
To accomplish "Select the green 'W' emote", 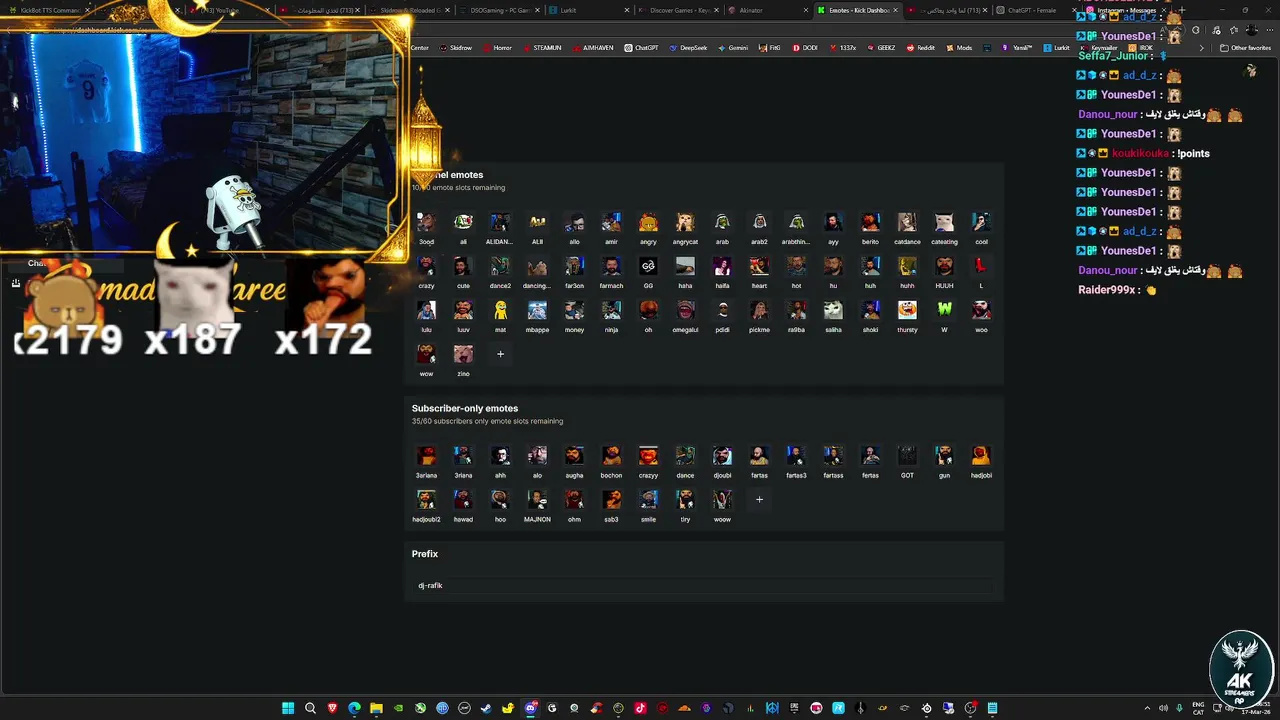I will (944, 310).
